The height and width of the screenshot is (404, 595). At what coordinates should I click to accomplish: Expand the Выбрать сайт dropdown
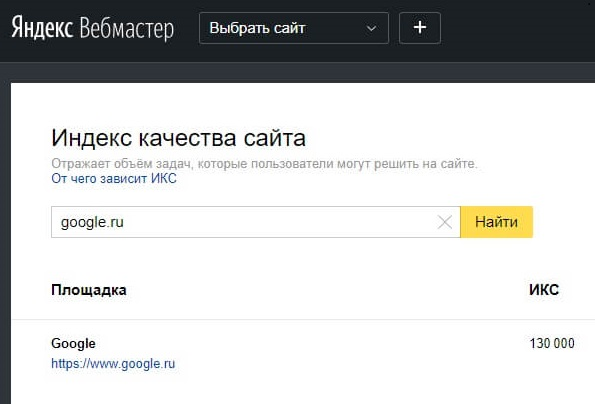[x=294, y=28]
